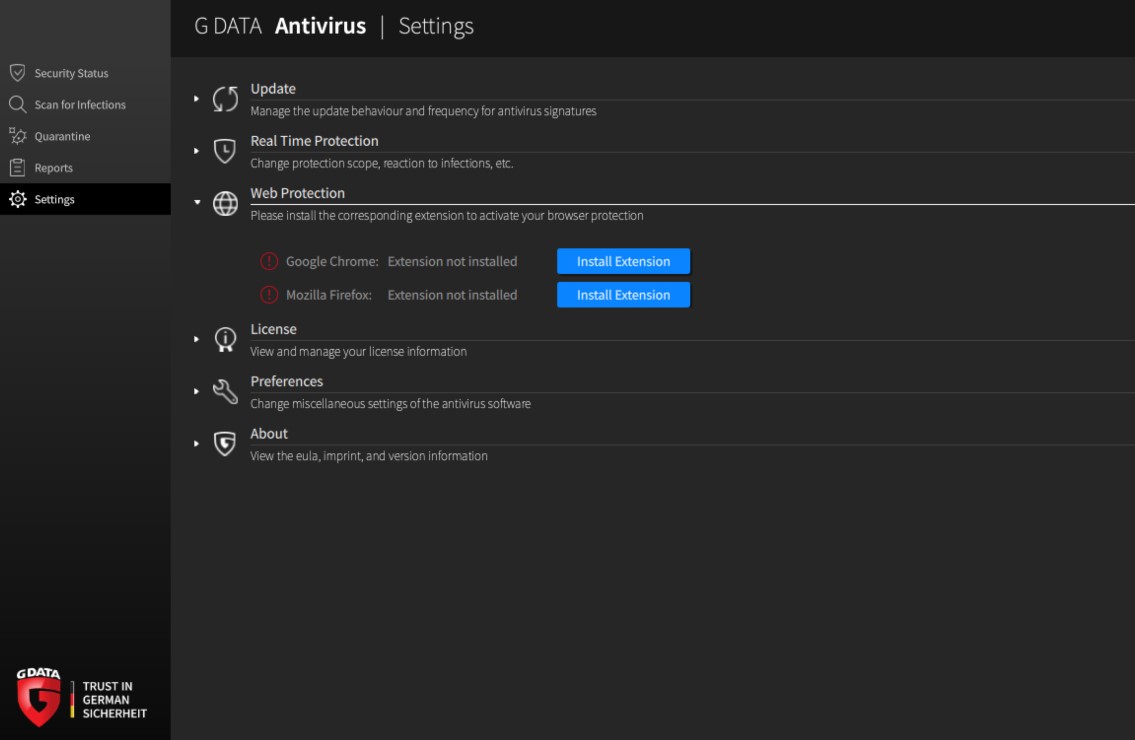The width and height of the screenshot is (1135, 740).
Task: Click the G DATA logo at bottom left
Action: [x=38, y=697]
